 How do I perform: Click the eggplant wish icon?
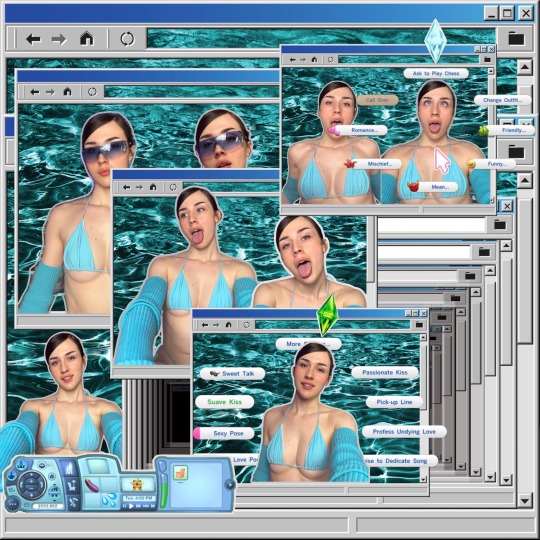tap(92, 485)
